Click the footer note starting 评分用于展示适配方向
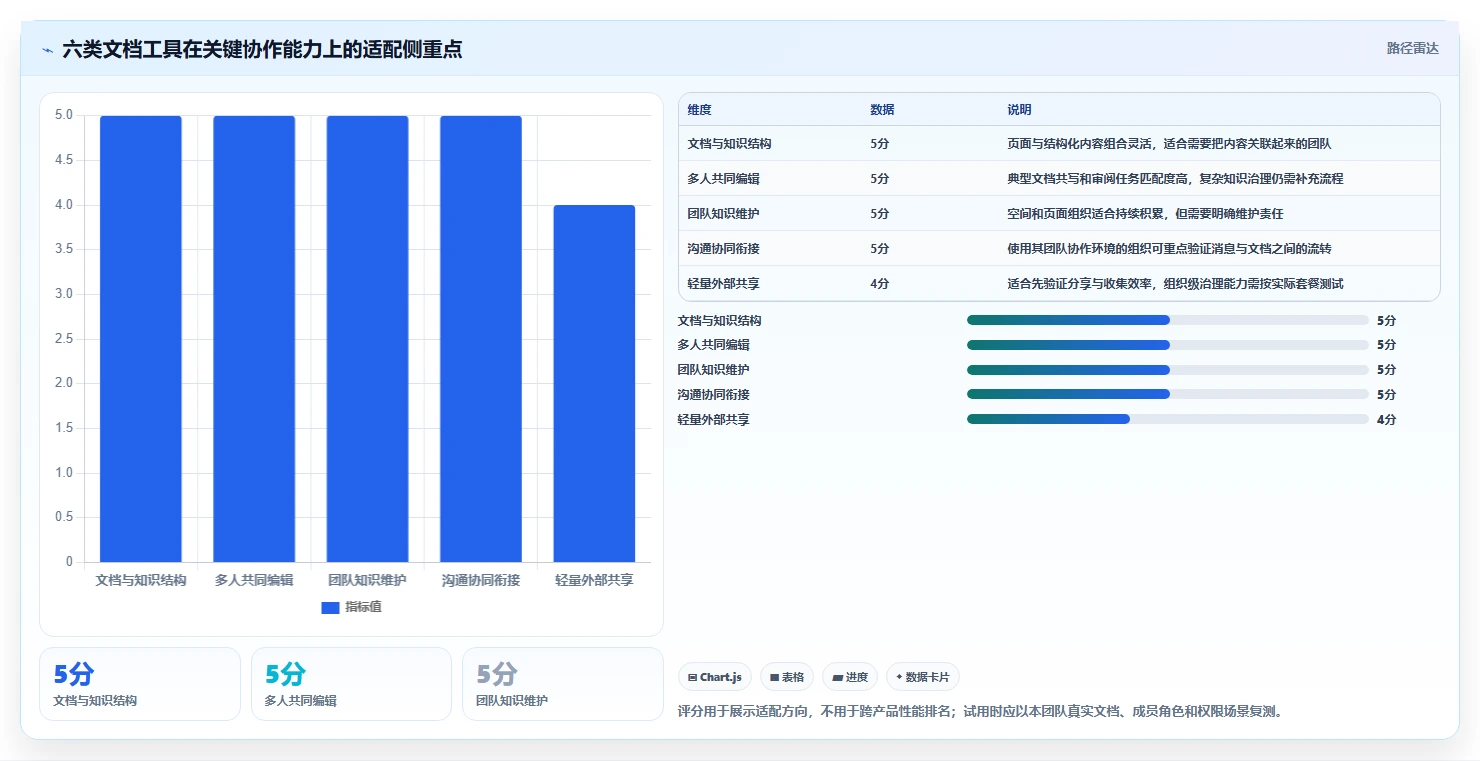The height and width of the screenshot is (761, 1480). click(x=980, y=712)
